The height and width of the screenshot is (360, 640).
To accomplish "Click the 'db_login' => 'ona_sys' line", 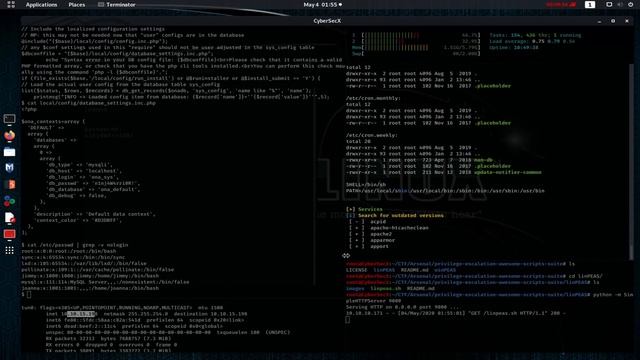I will click(x=84, y=177).
